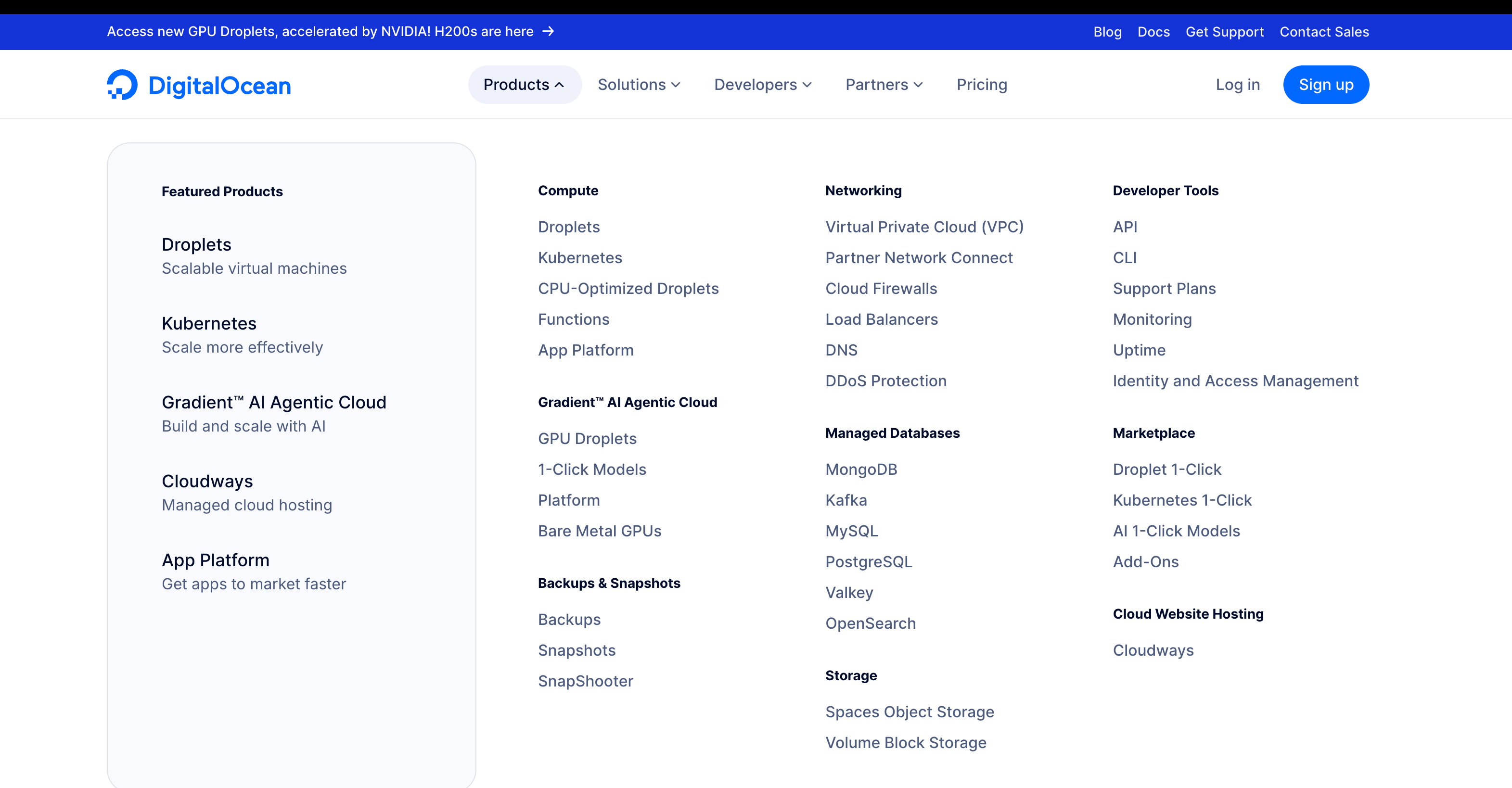
Task: Open Platform under Gradient AI
Action: (569, 500)
